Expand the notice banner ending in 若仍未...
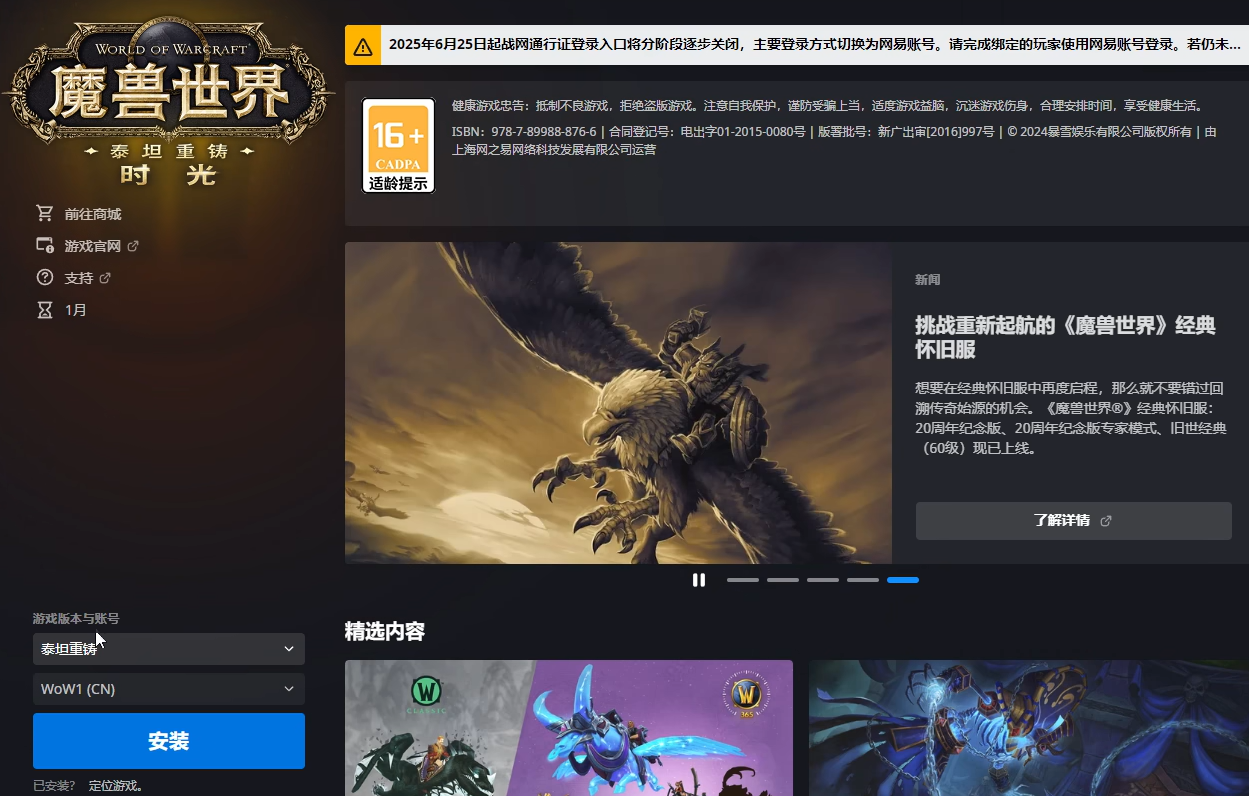Image resolution: width=1249 pixels, height=796 pixels. (800, 45)
